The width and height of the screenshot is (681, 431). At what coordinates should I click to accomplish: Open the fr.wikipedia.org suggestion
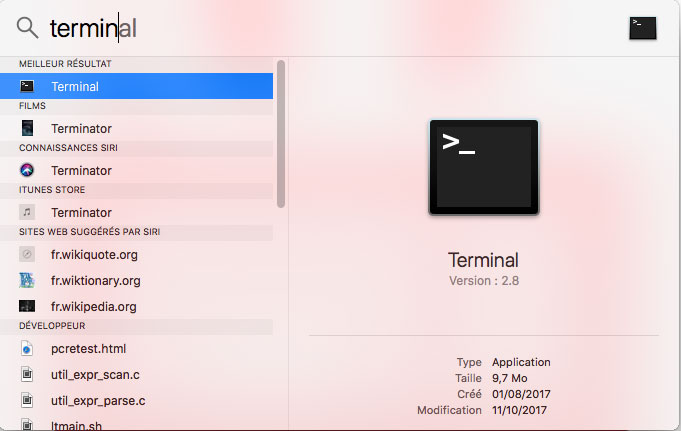click(136, 307)
